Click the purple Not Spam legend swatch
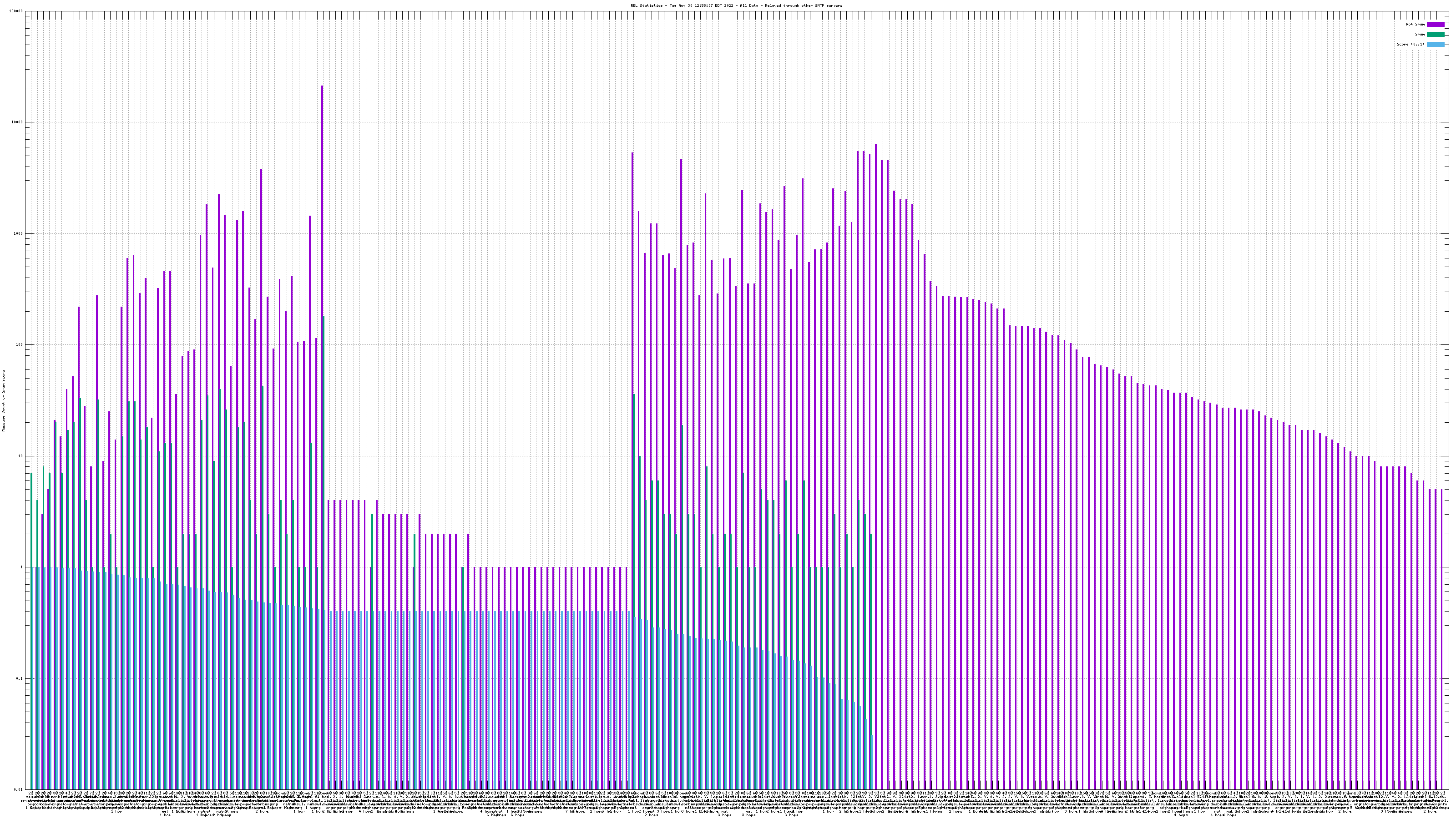 tap(1435, 24)
